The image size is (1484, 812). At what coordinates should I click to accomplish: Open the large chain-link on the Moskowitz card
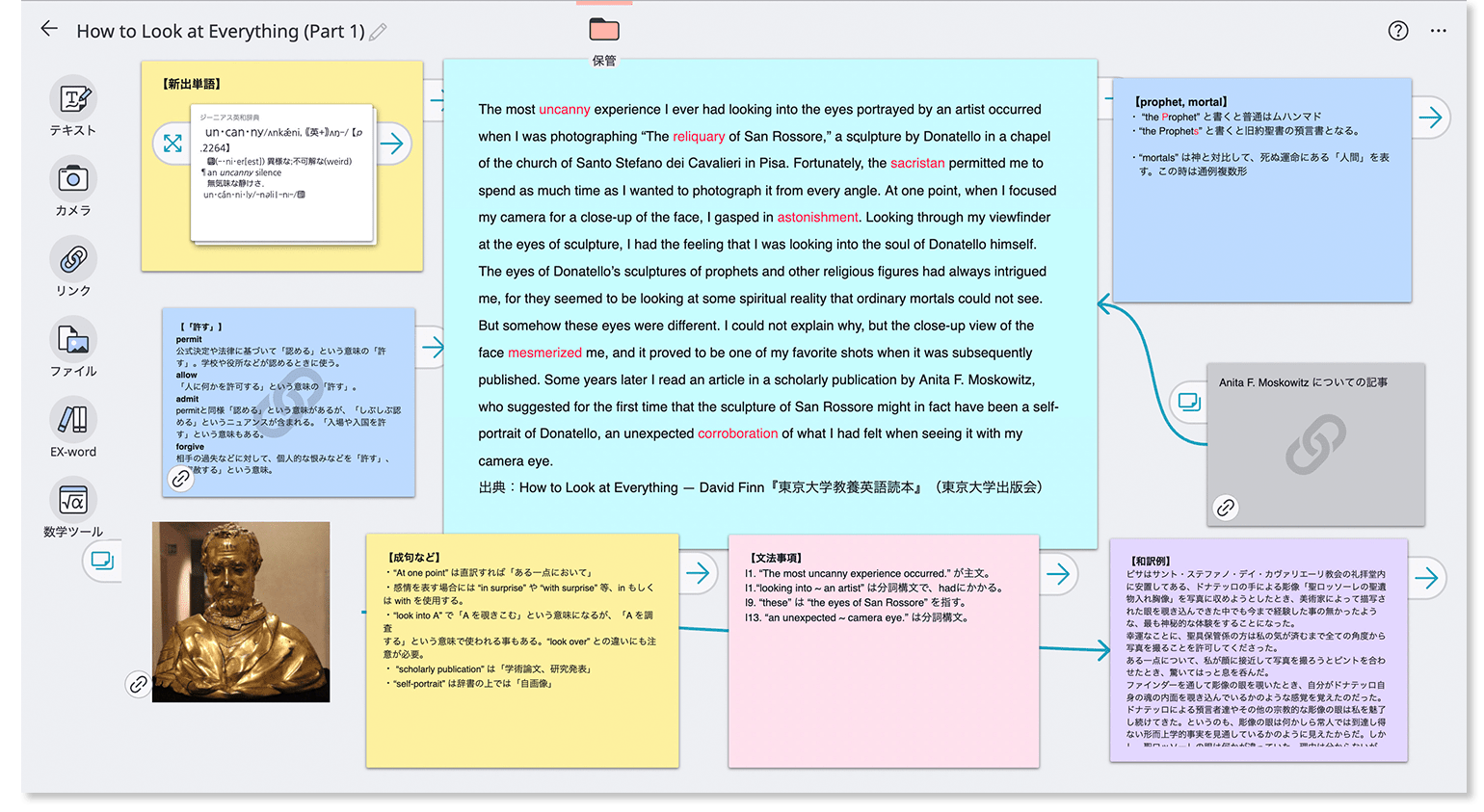click(1315, 444)
